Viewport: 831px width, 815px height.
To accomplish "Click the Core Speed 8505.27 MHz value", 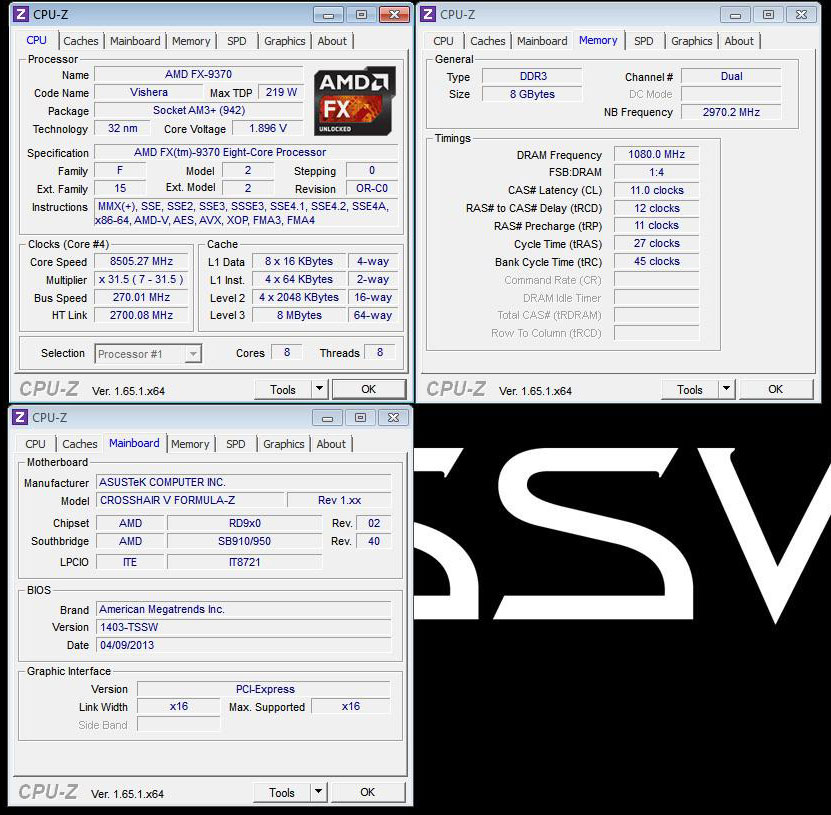I will [x=141, y=261].
